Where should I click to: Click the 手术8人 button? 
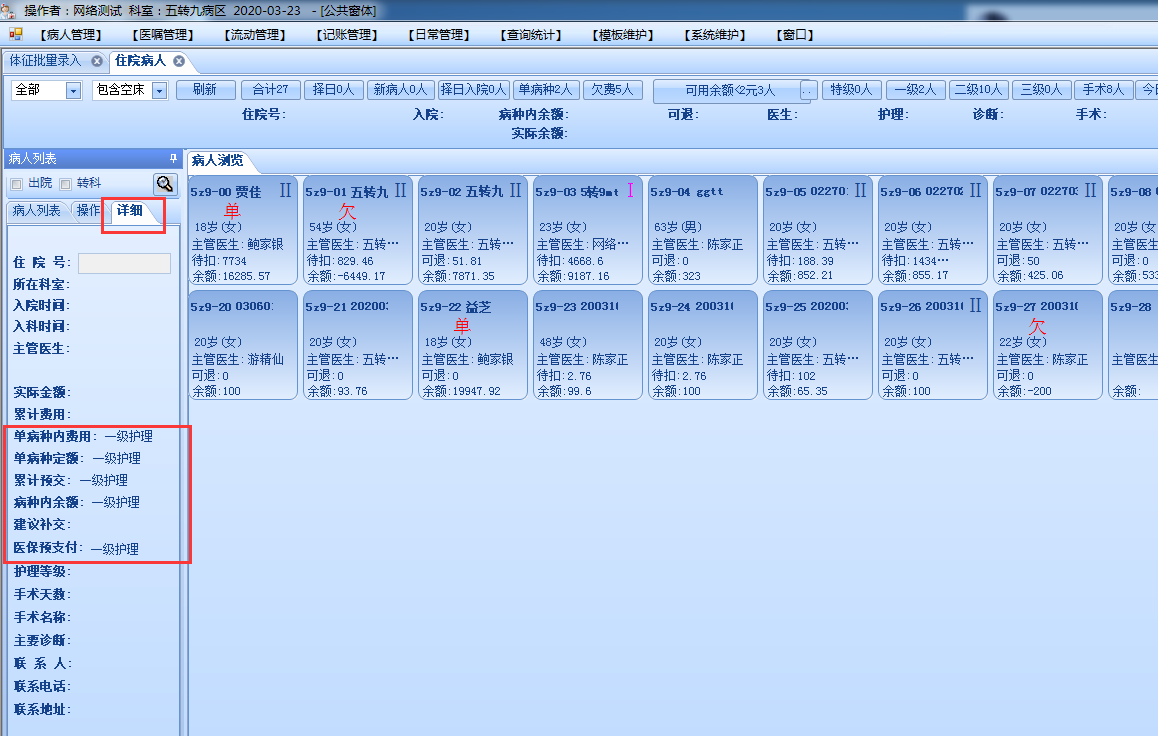tap(1103, 90)
